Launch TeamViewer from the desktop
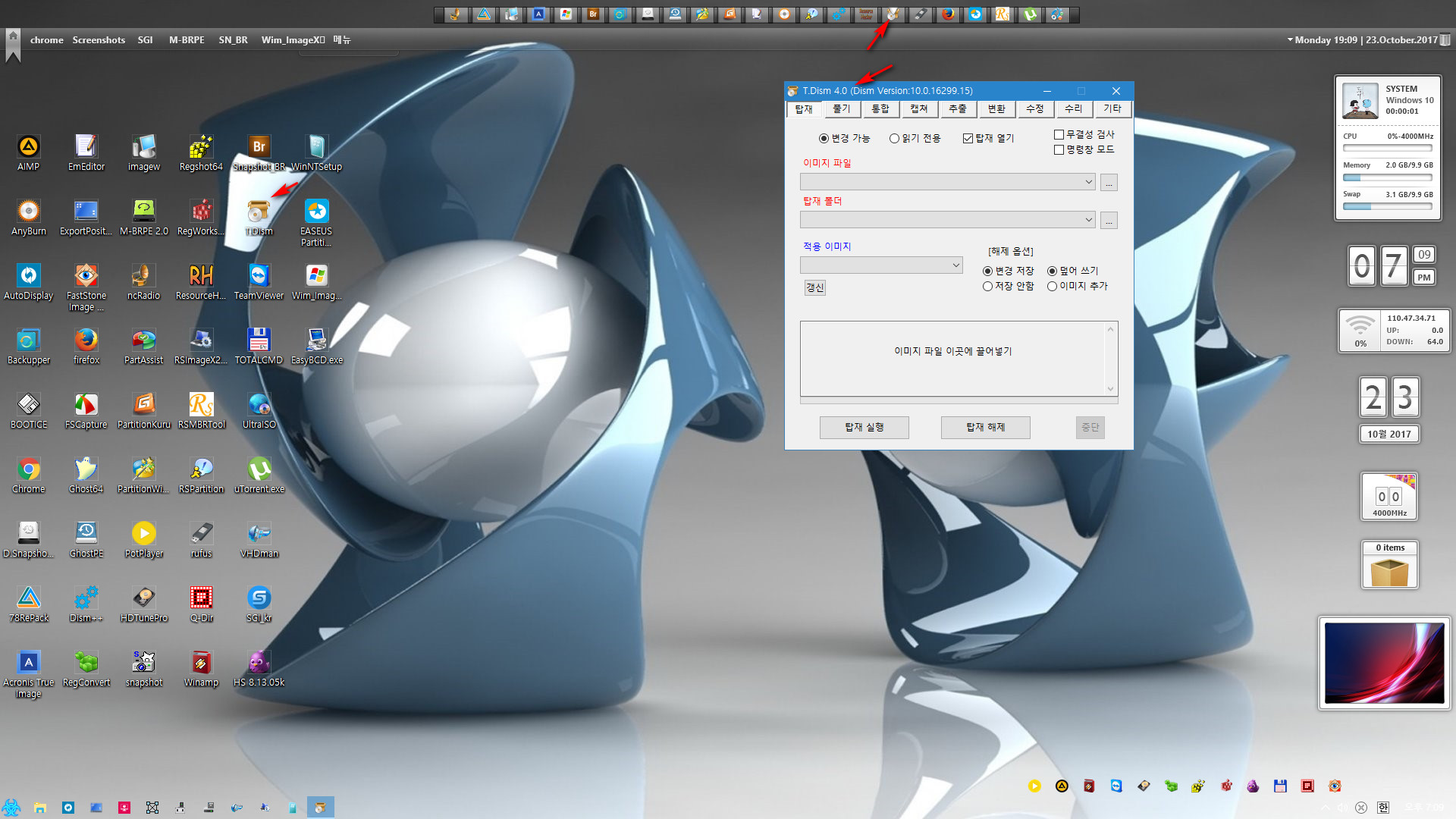 click(259, 281)
